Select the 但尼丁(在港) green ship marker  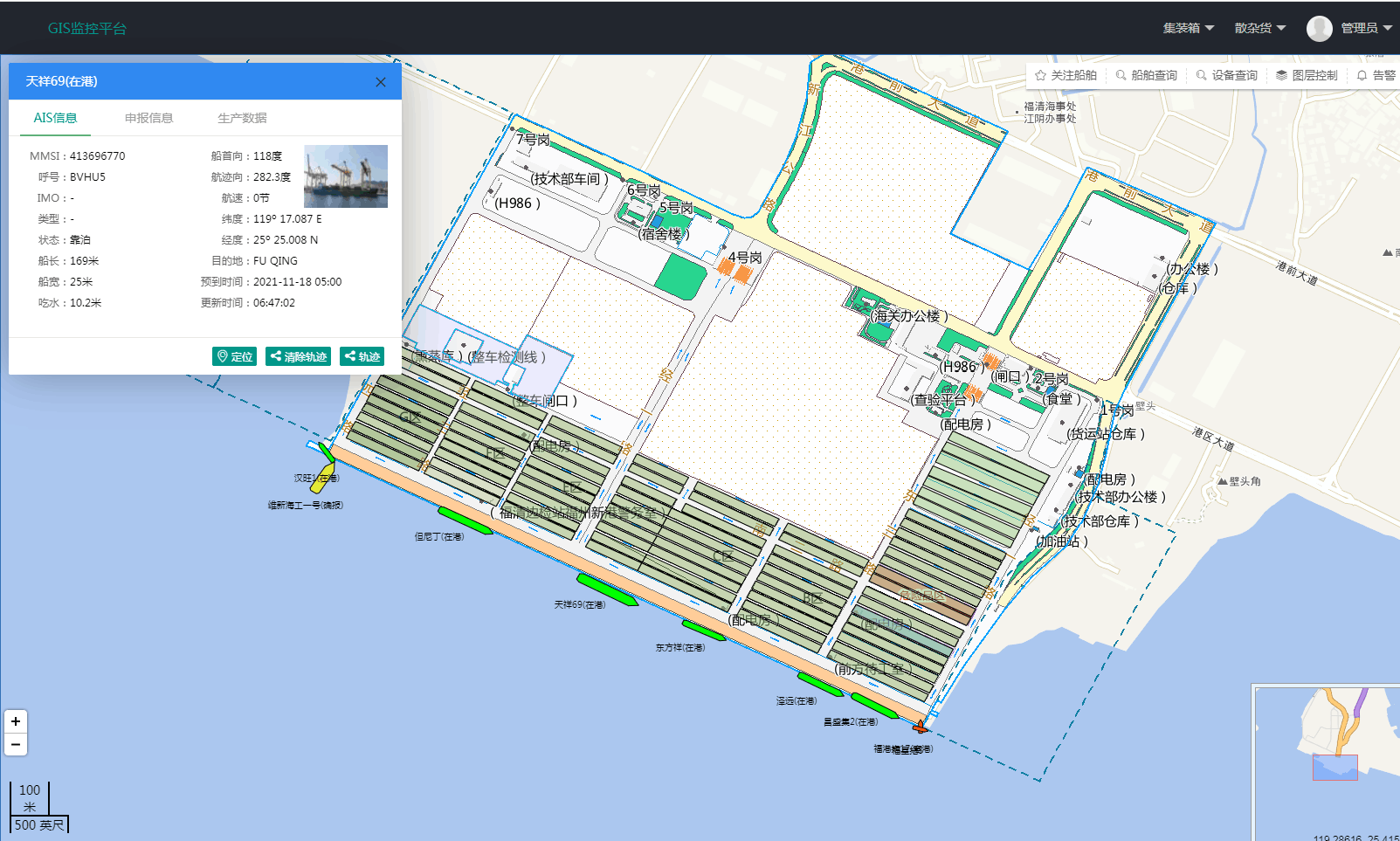(x=465, y=520)
